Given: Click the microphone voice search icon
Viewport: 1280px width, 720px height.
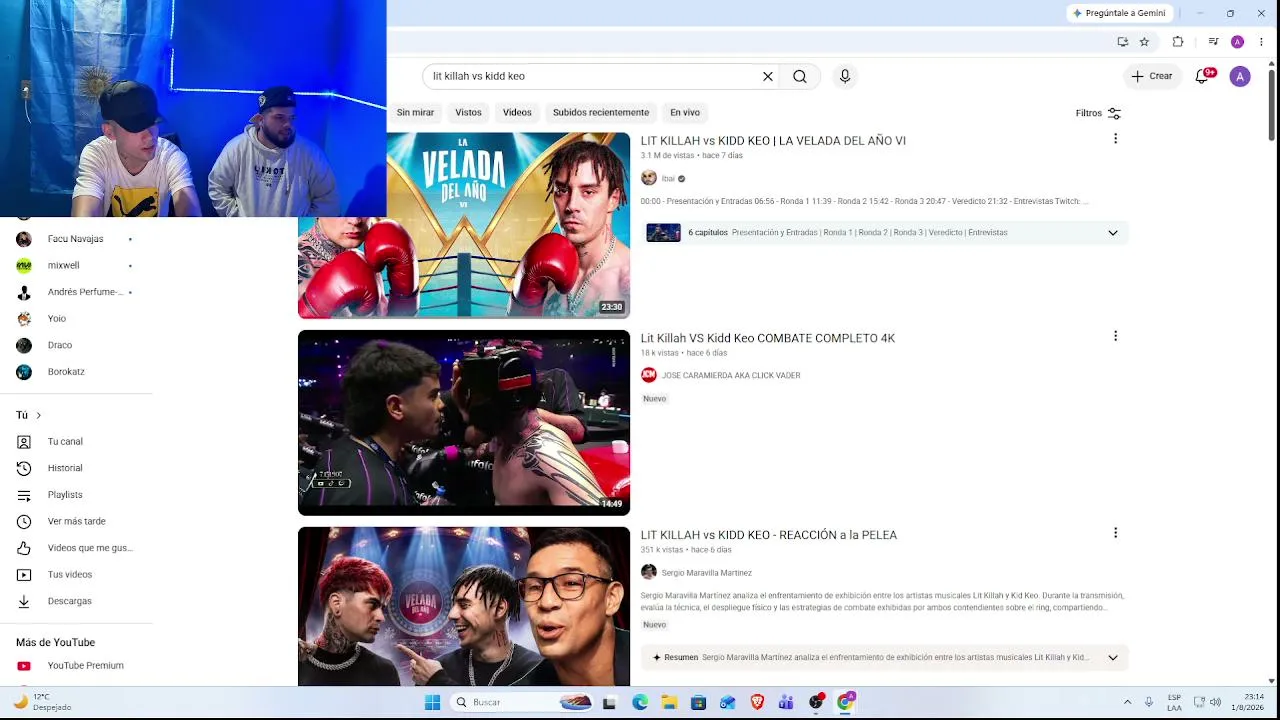Looking at the screenshot, I should [845, 76].
